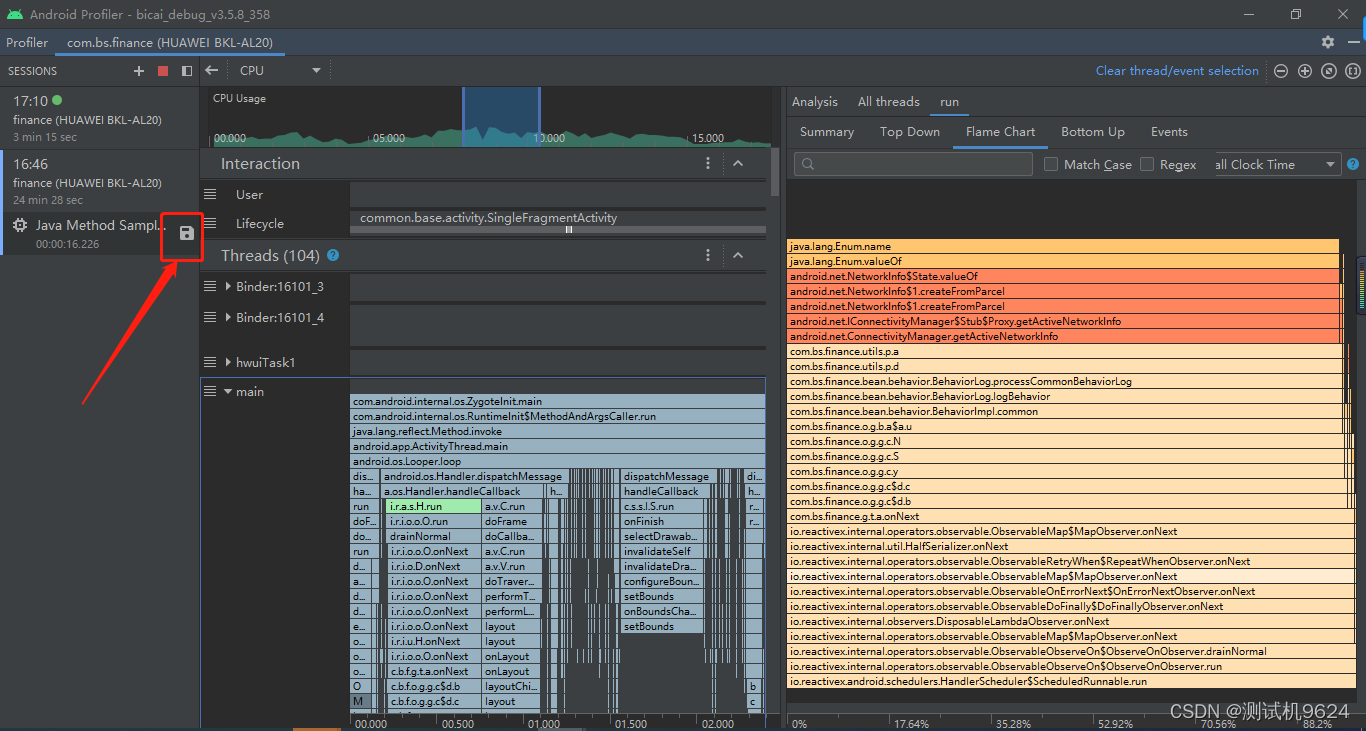Open the Summary tab
The height and width of the screenshot is (731, 1366).
point(827,132)
